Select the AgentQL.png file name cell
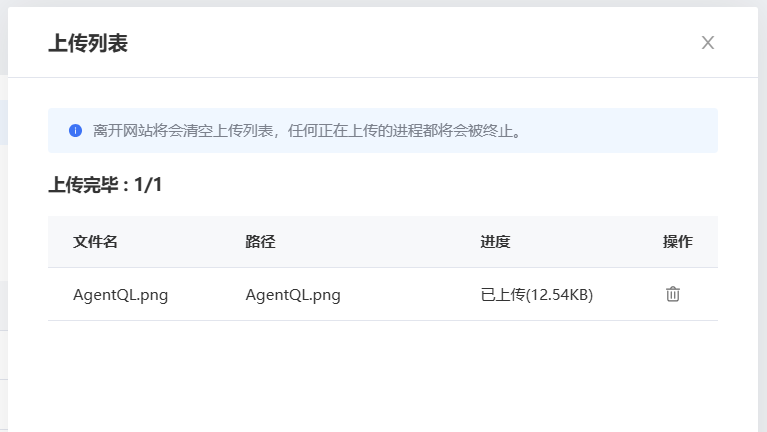Screen dimensions: 767x432 (x=120, y=295)
